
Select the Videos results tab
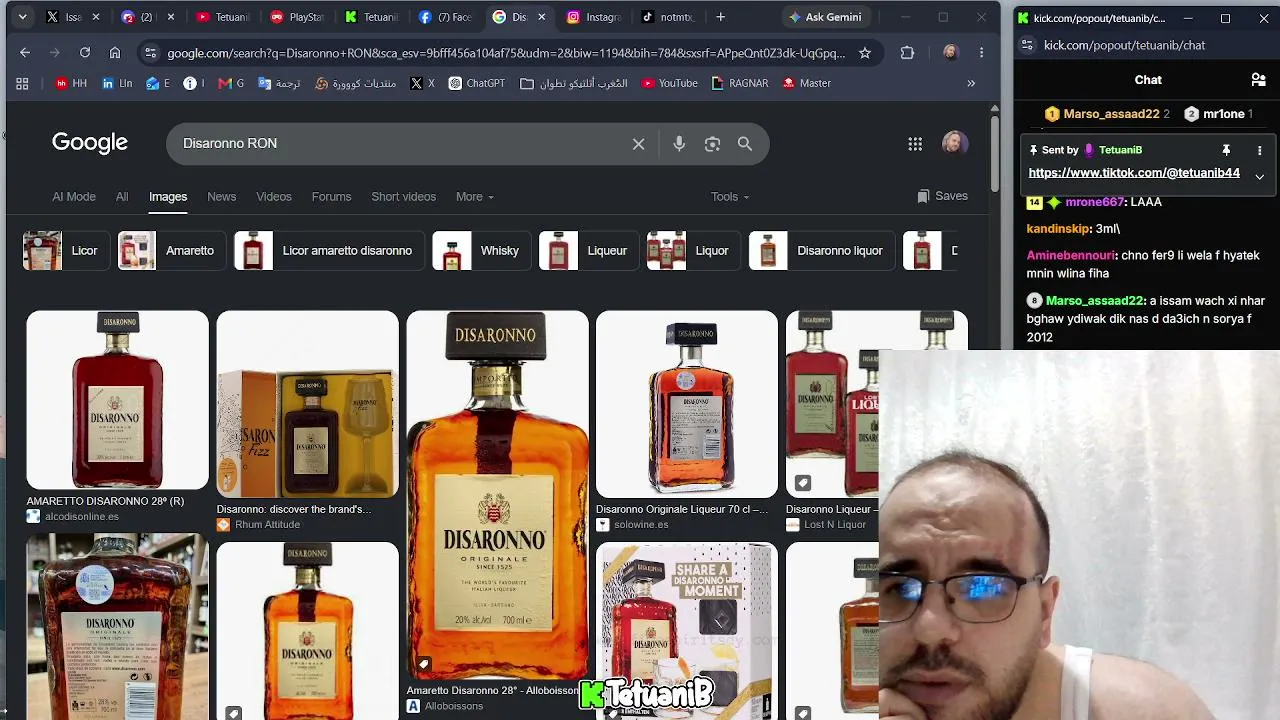[273, 197]
